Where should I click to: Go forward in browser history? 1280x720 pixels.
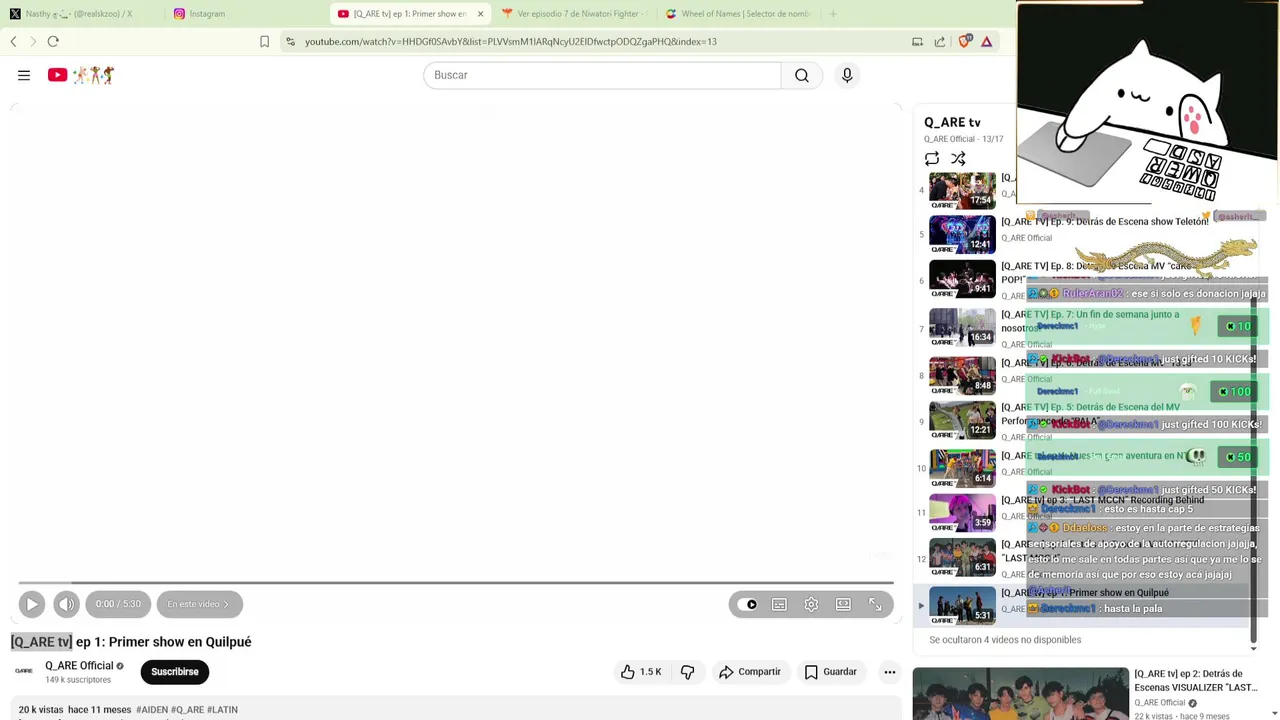32,41
